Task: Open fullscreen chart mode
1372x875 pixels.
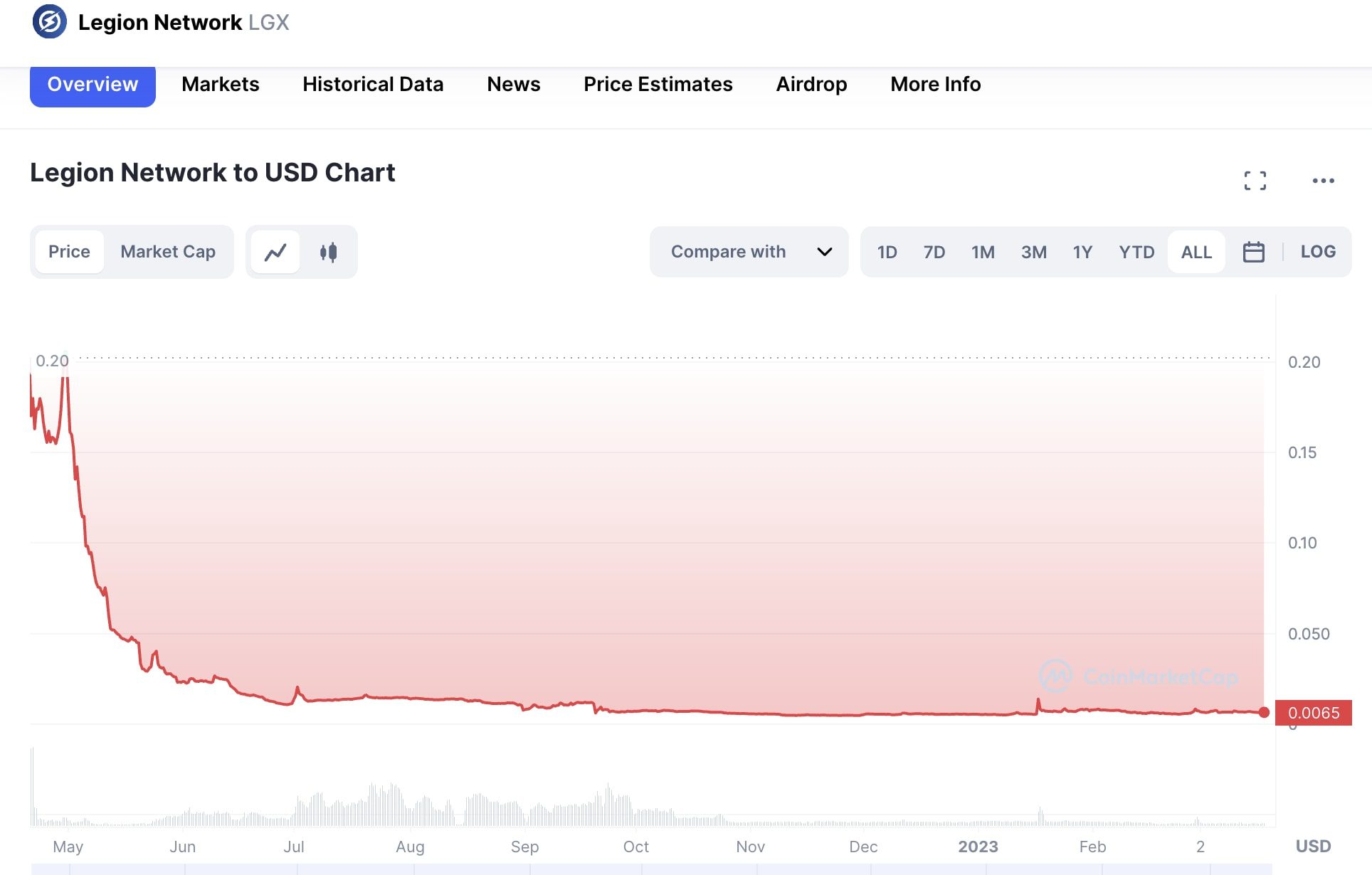Action: pos(1255,181)
